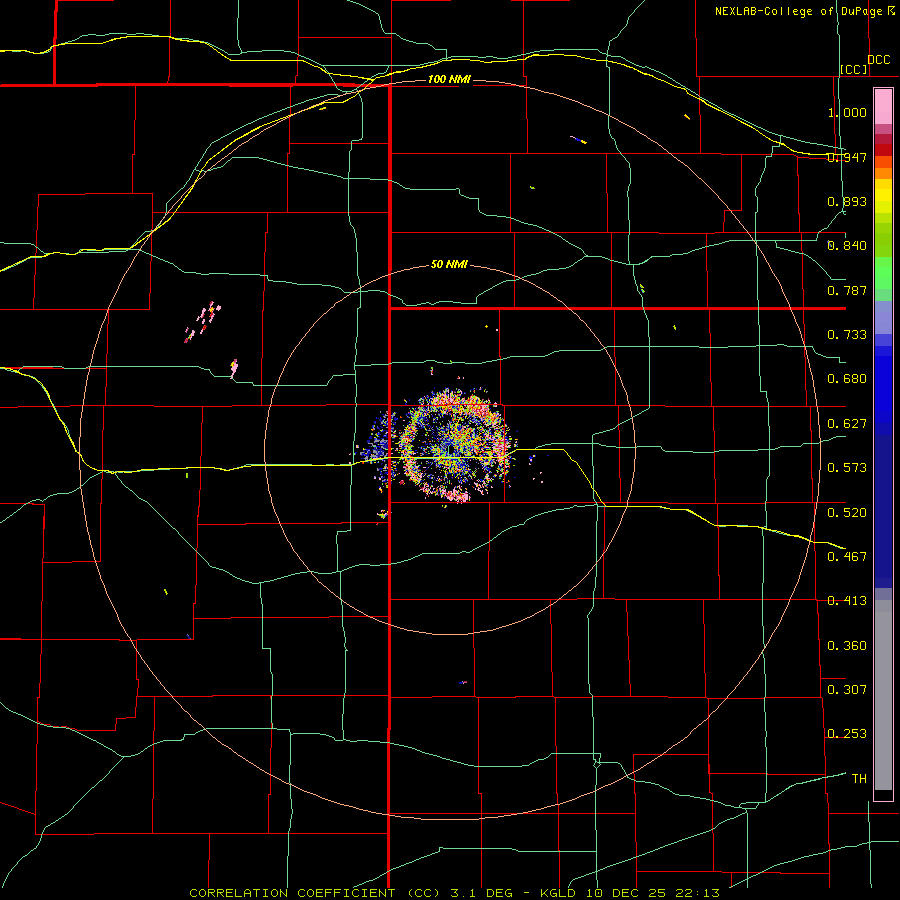This screenshot has width=900, height=900.
Task: Click the 0.413 scale value
Action: (x=847, y=601)
